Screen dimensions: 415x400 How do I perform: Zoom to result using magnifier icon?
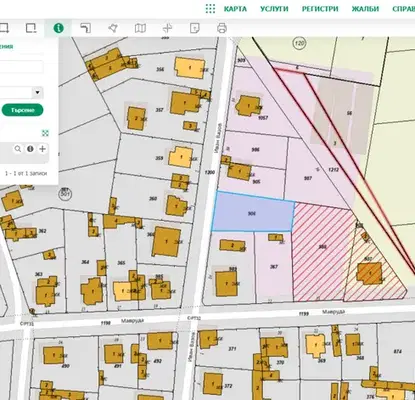pyautogui.click(x=18, y=149)
